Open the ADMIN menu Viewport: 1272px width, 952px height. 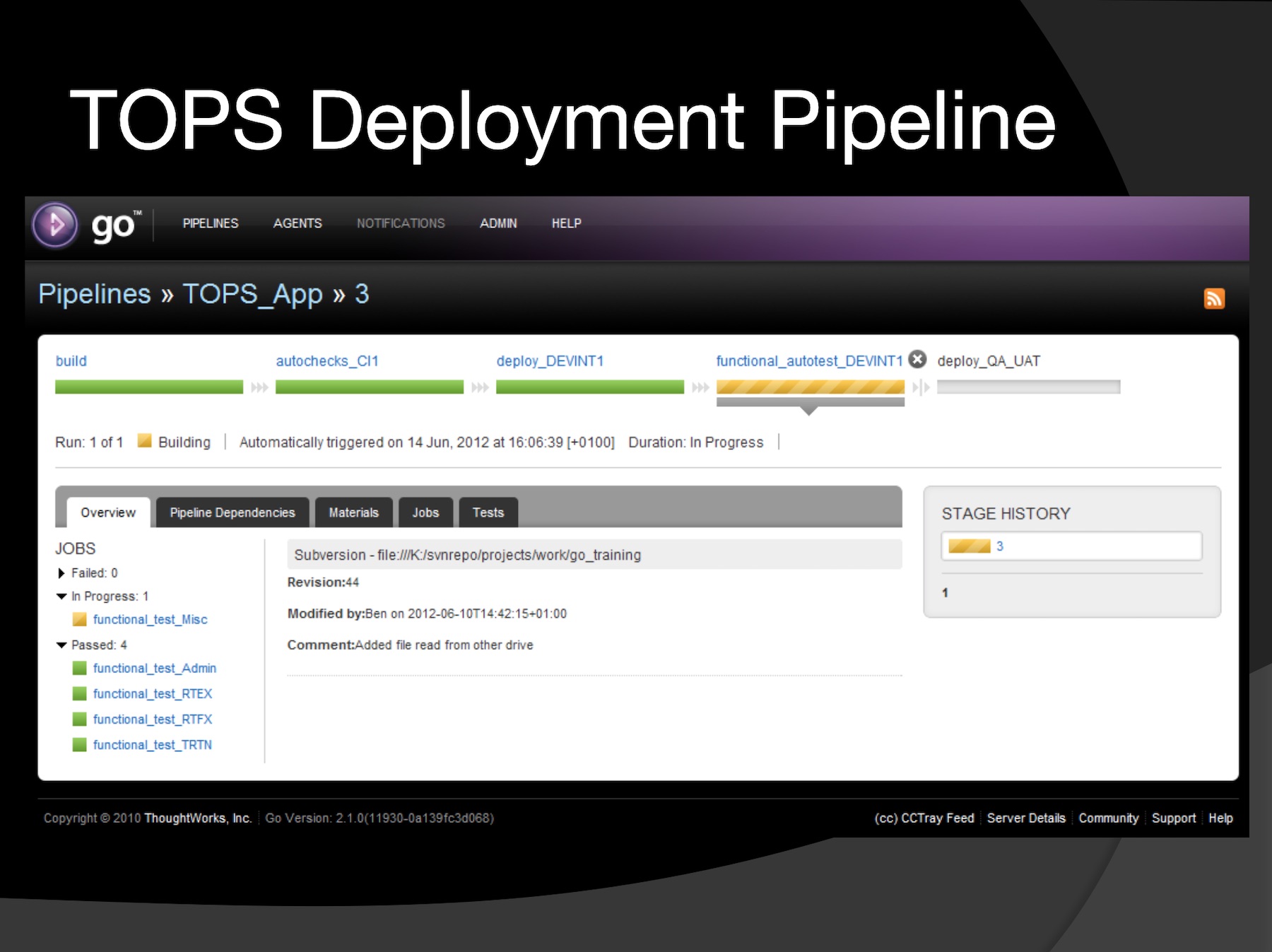[x=498, y=223]
